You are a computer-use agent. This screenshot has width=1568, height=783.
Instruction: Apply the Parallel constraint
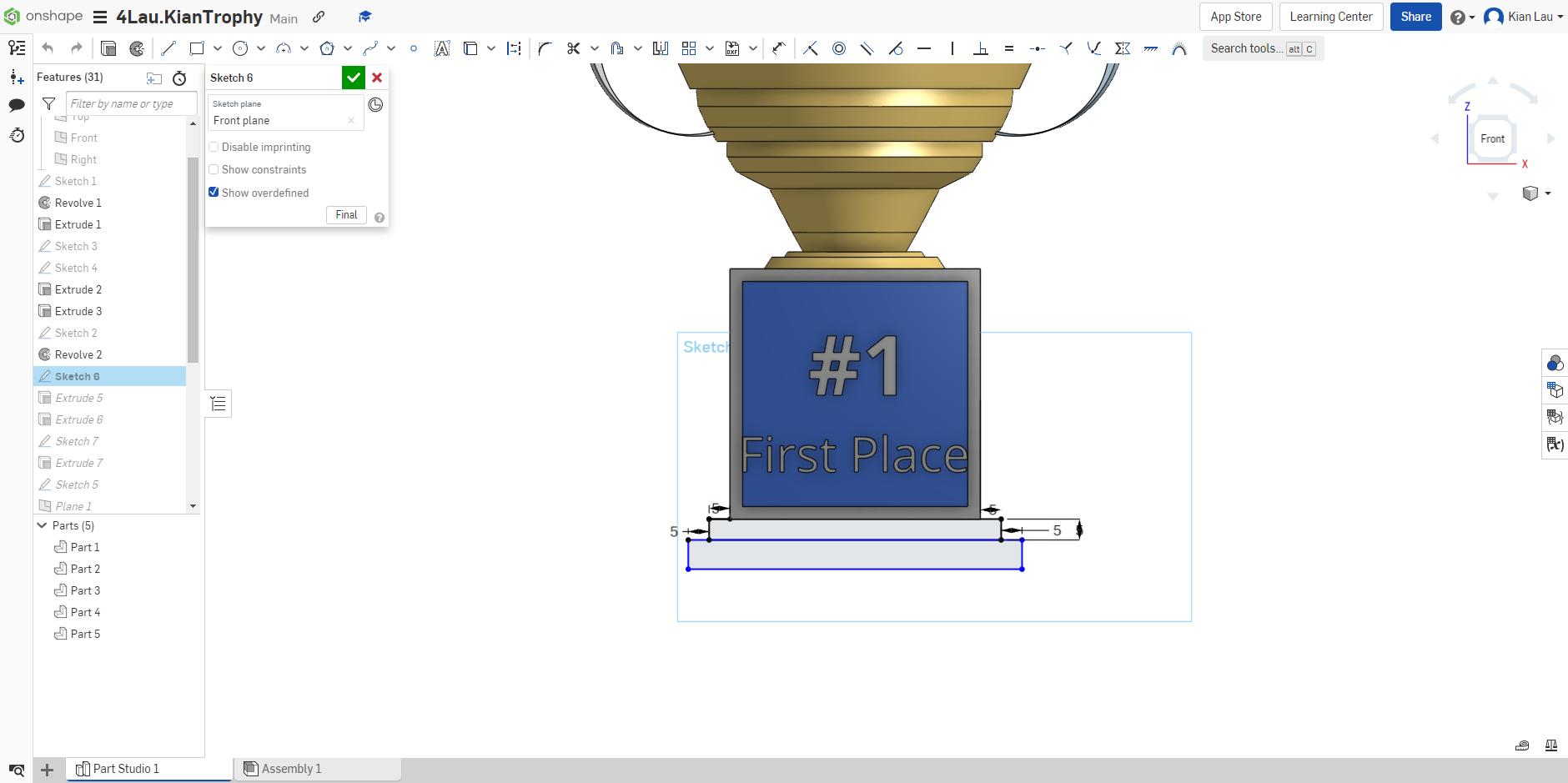tap(867, 48)
